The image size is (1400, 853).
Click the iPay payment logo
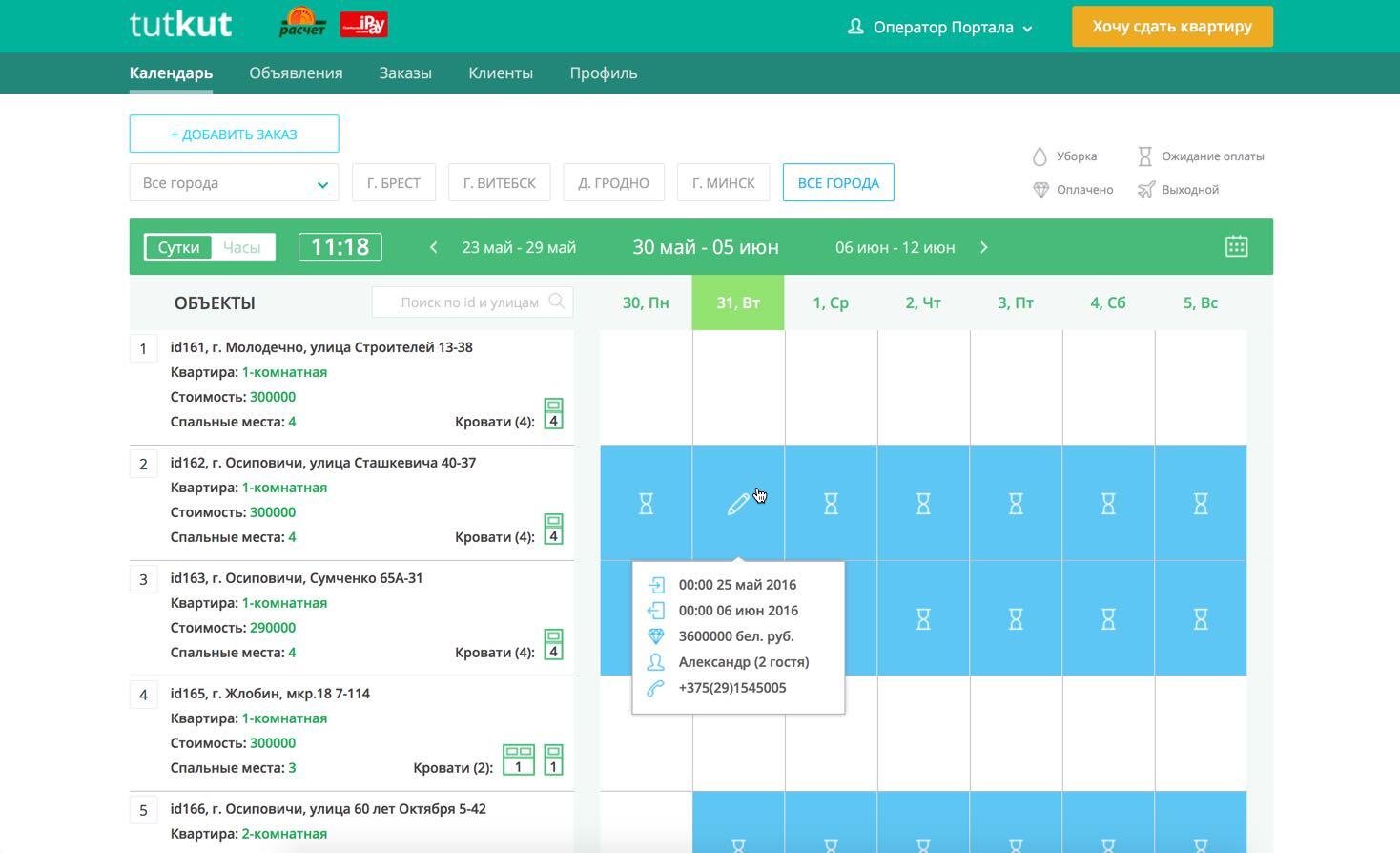click(x=364, y=25)
